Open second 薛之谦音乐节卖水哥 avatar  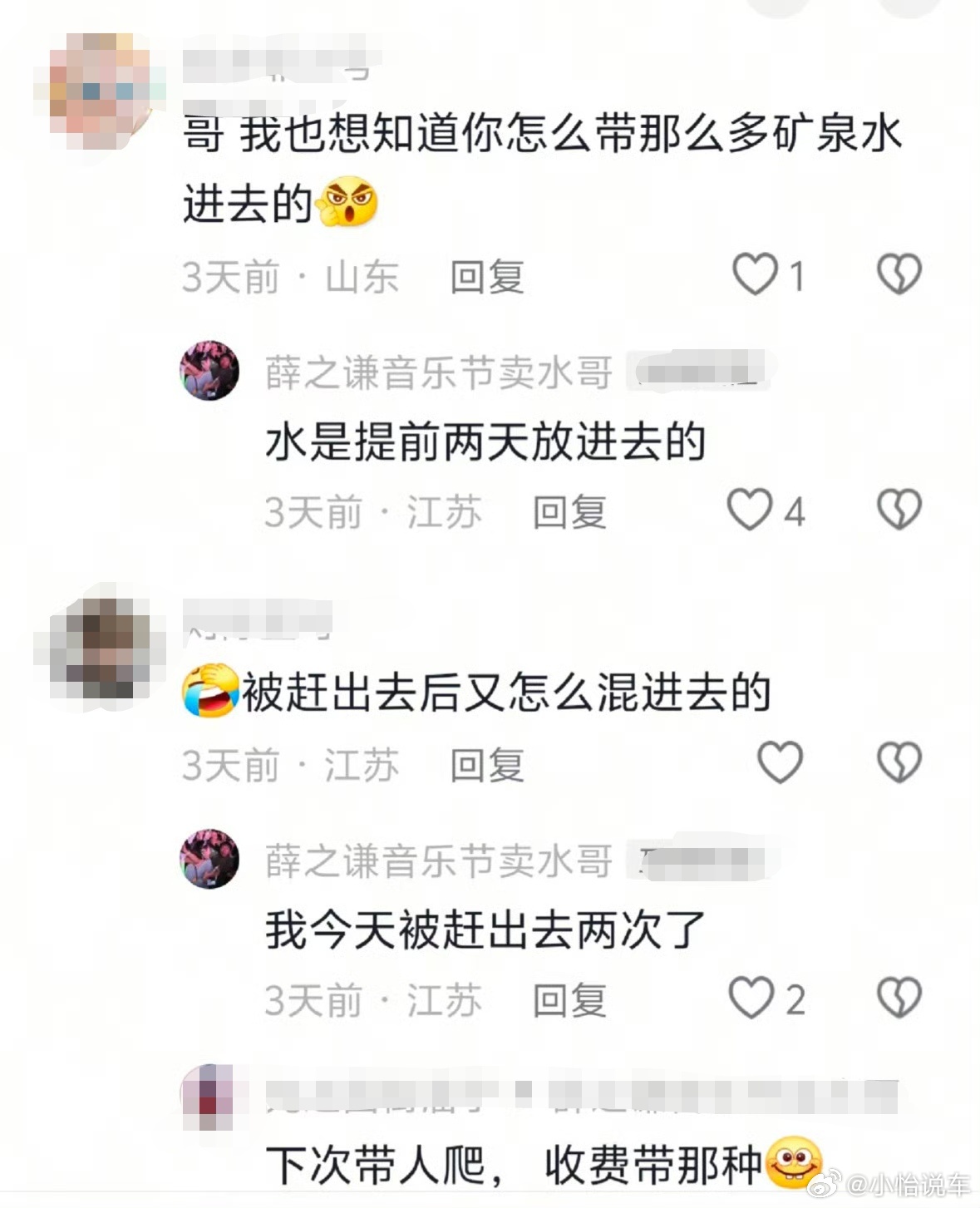coord(209,858)
